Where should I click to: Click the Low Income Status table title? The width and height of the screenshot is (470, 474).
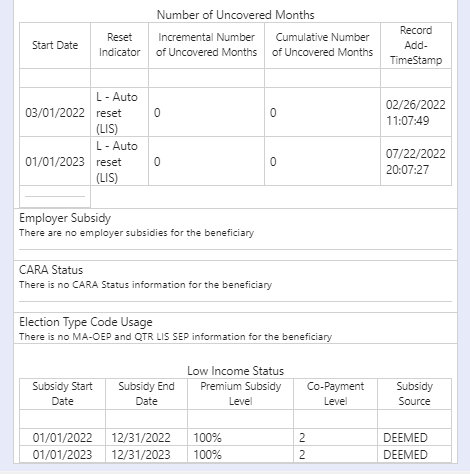point(235,371)
